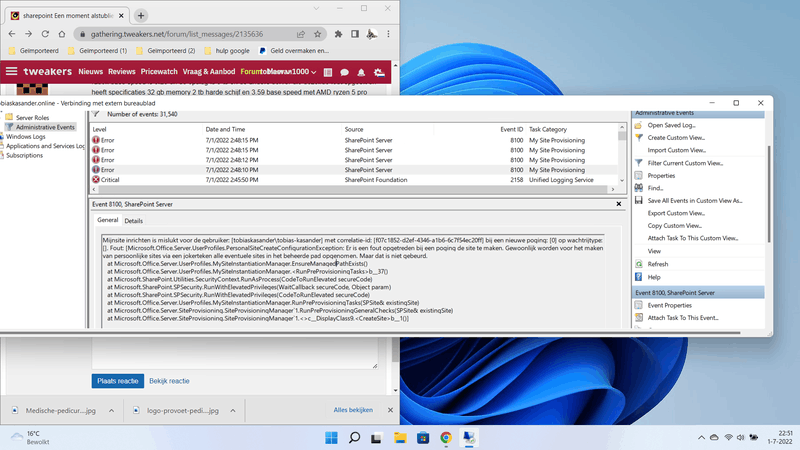Image resolution: width=800 pixels, height=450 pixels.
Task: Sort events by Level column
Action: click(147, 130)
